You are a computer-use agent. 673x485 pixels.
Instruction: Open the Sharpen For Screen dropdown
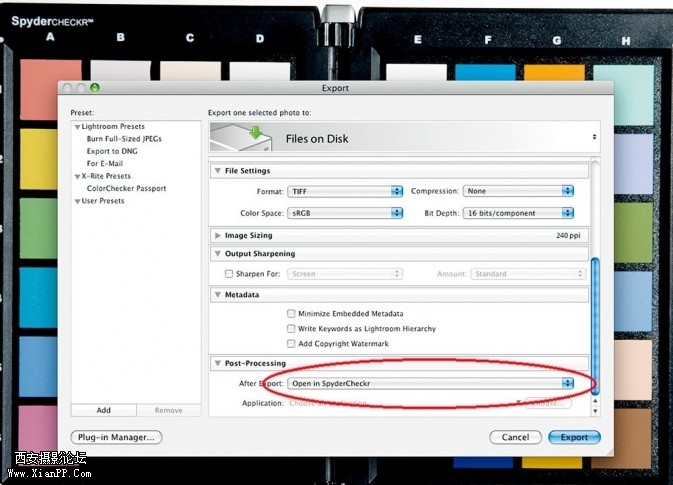[345, 273]
